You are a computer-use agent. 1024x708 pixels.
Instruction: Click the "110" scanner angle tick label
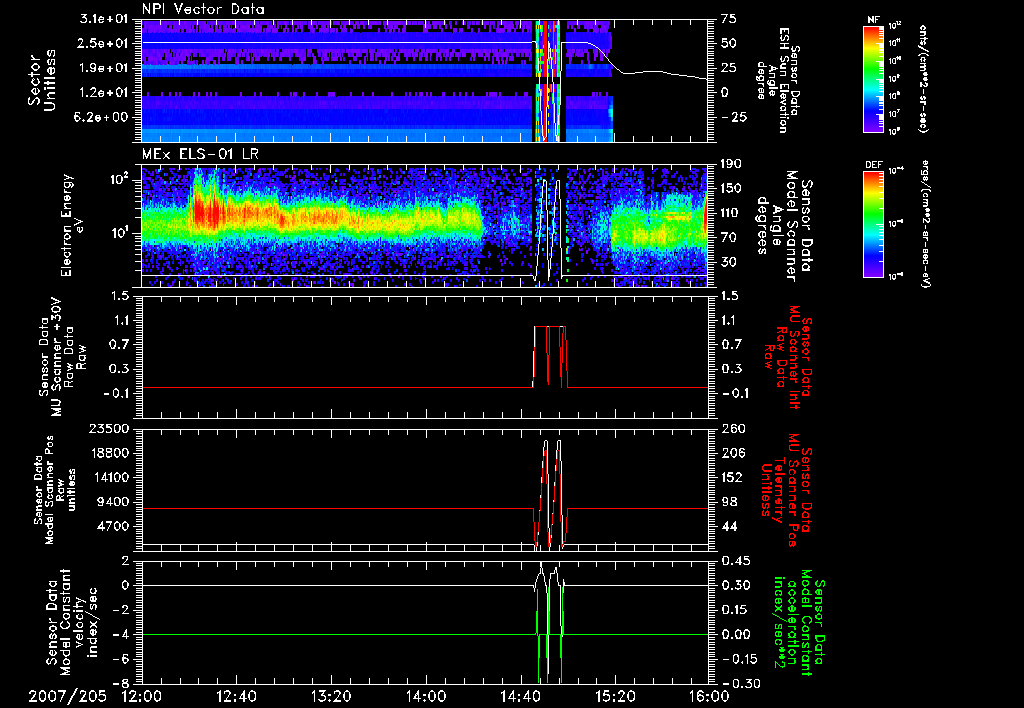point(731,213)
